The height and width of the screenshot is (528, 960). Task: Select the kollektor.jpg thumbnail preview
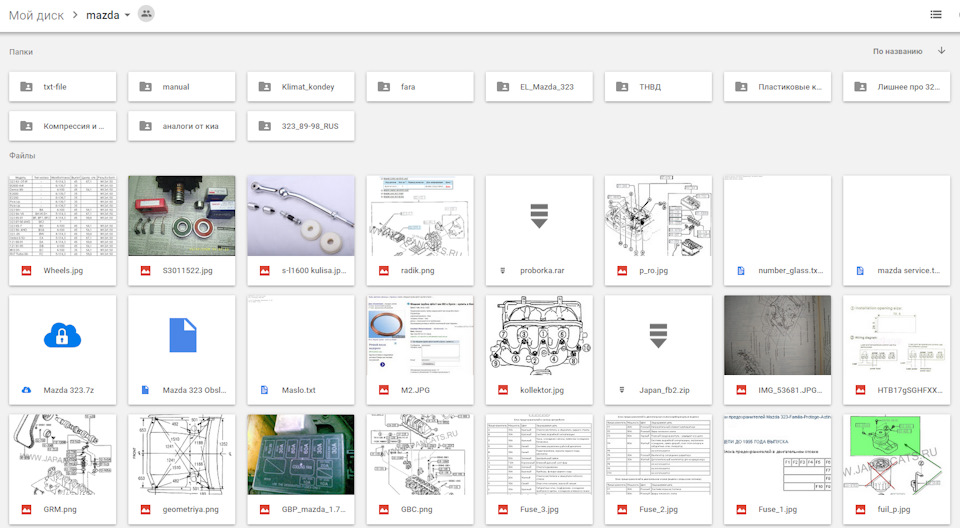click(x=539, y=335)
